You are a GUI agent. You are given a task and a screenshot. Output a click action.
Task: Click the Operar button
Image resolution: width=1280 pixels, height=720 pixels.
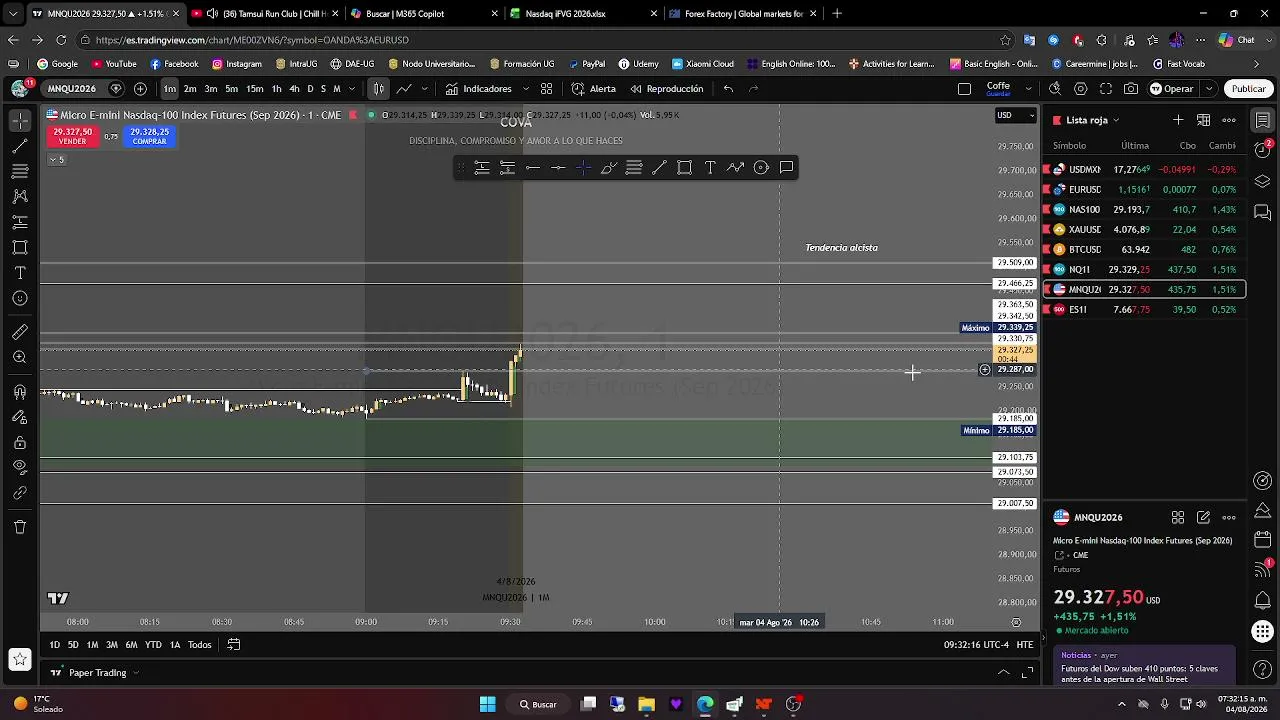pyautogui.click(x=1171, y=88)
